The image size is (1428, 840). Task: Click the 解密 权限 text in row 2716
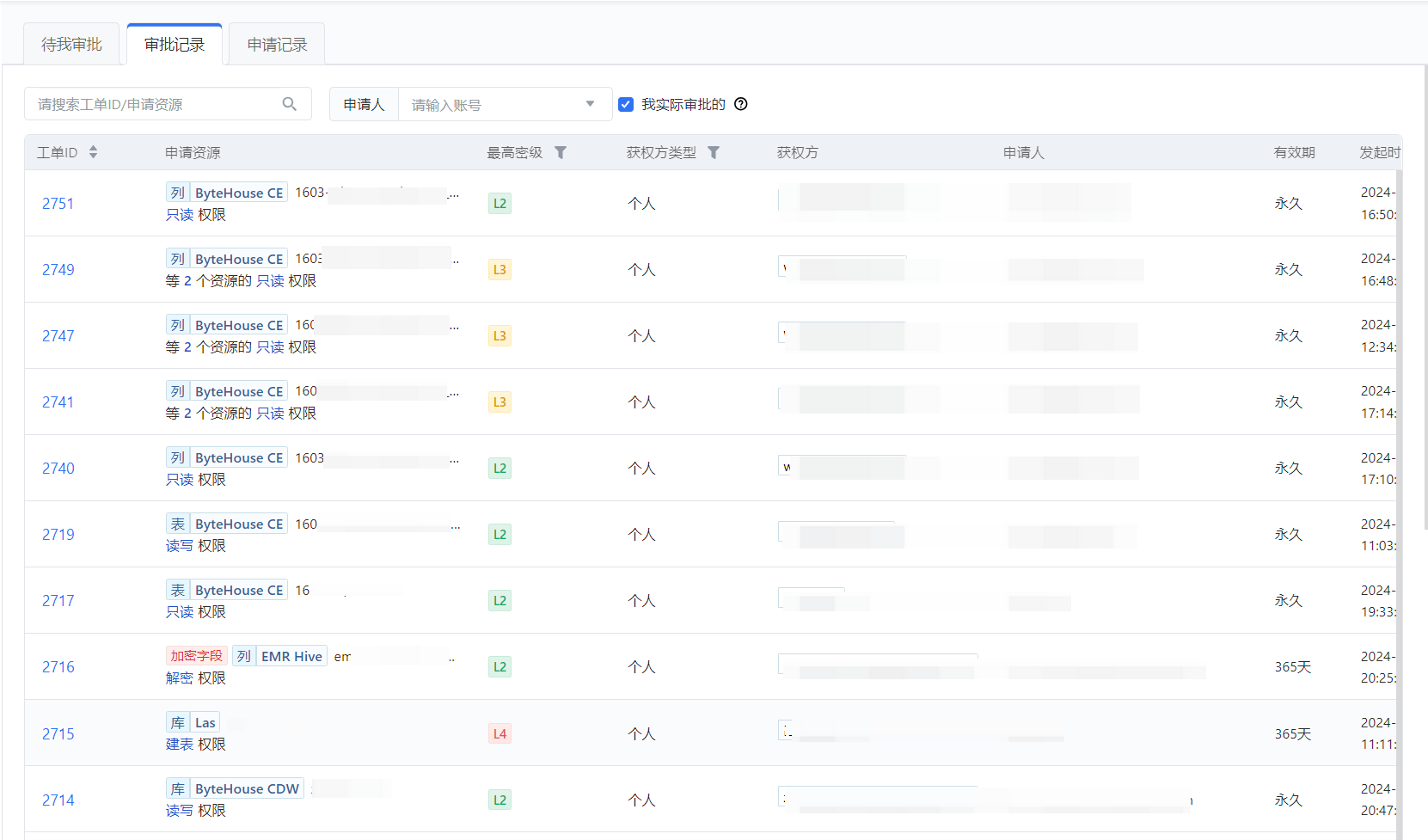coord(196,678)
